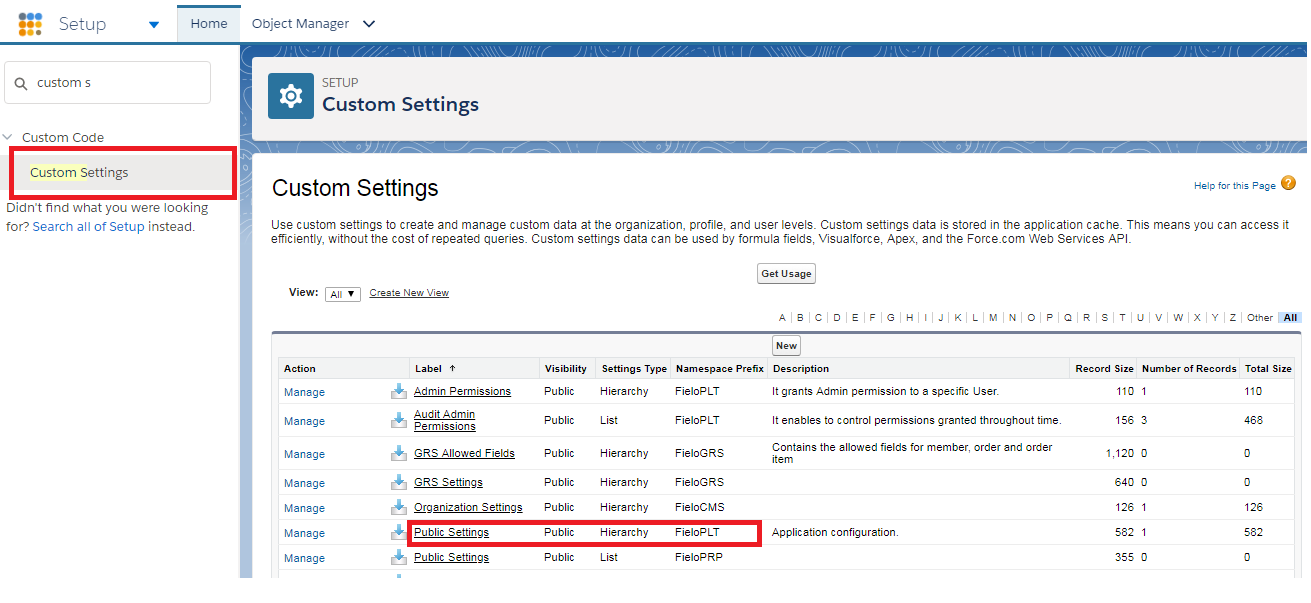Filter list by letter G
Viewport: 1311px width, 603px height.
pyautogui.click(x=891, y=318)
